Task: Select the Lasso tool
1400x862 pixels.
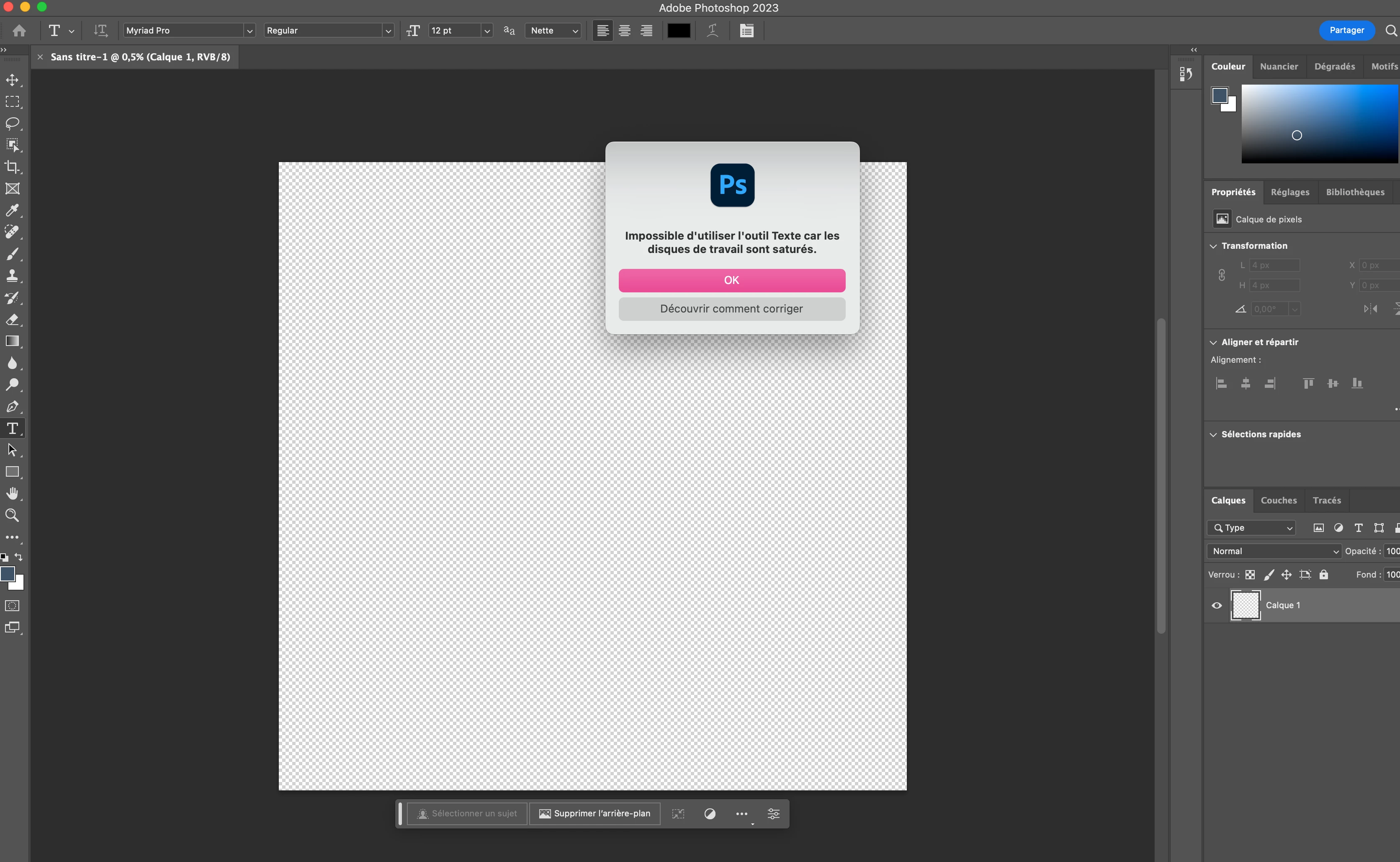Action: coord(12,123)
